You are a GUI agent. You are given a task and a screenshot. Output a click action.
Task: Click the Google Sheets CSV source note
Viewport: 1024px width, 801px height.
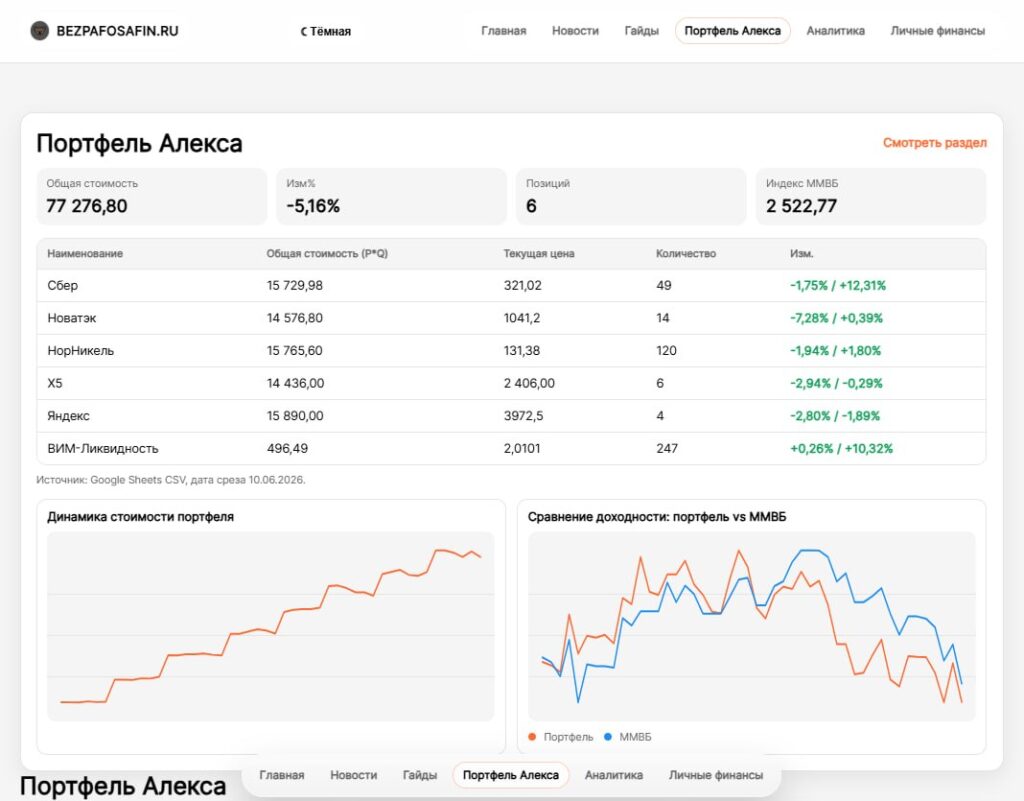pos(170,480)
